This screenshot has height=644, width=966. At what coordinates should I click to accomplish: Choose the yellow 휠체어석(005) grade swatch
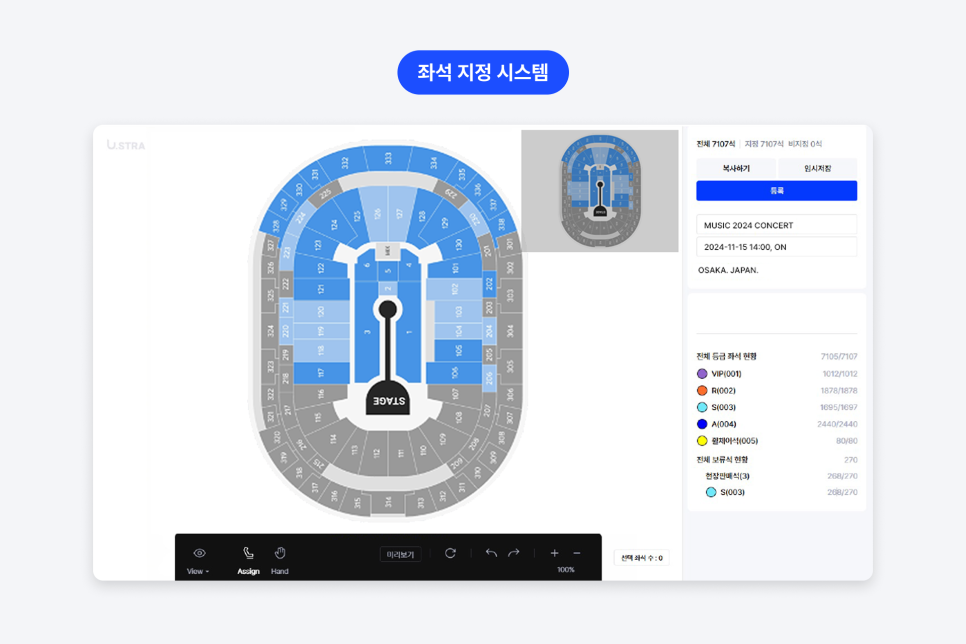[702, 441]
